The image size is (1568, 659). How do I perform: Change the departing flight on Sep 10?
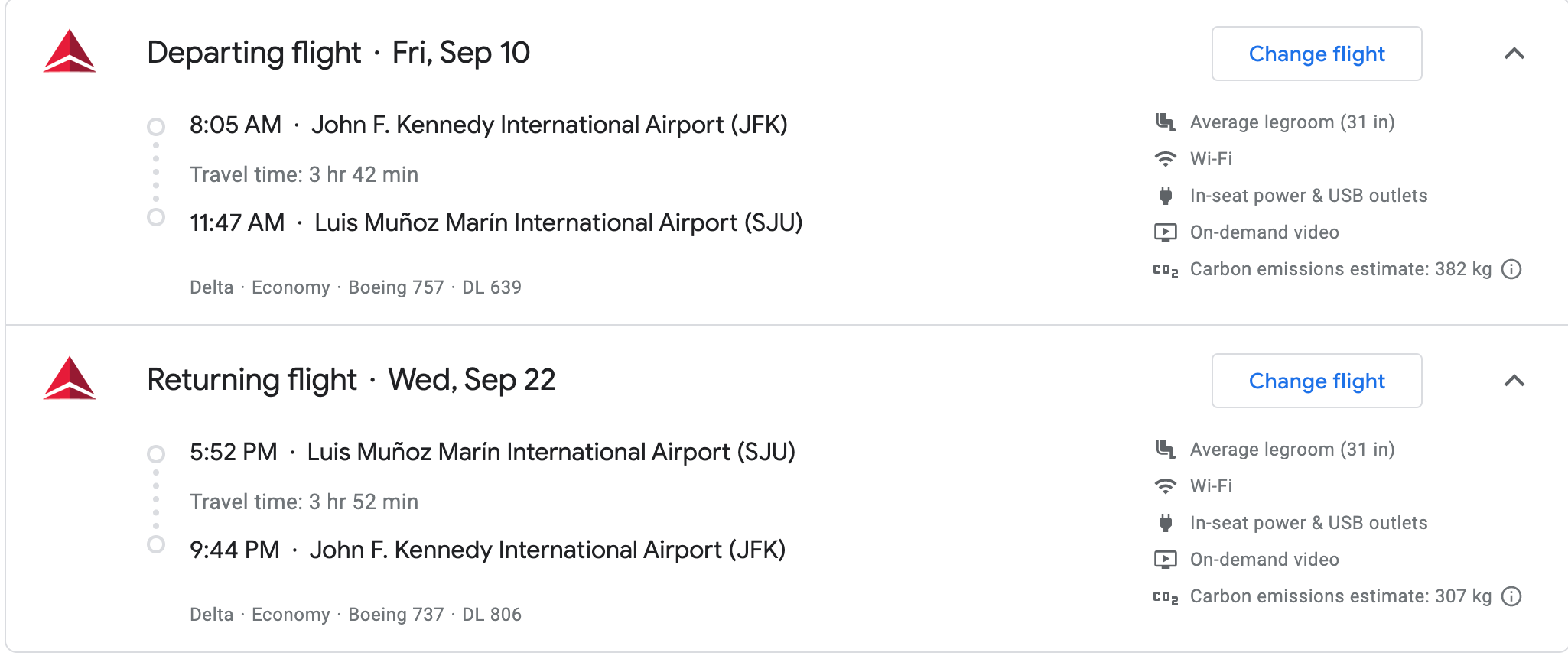pyautogui.click(x=1316, y=54)
